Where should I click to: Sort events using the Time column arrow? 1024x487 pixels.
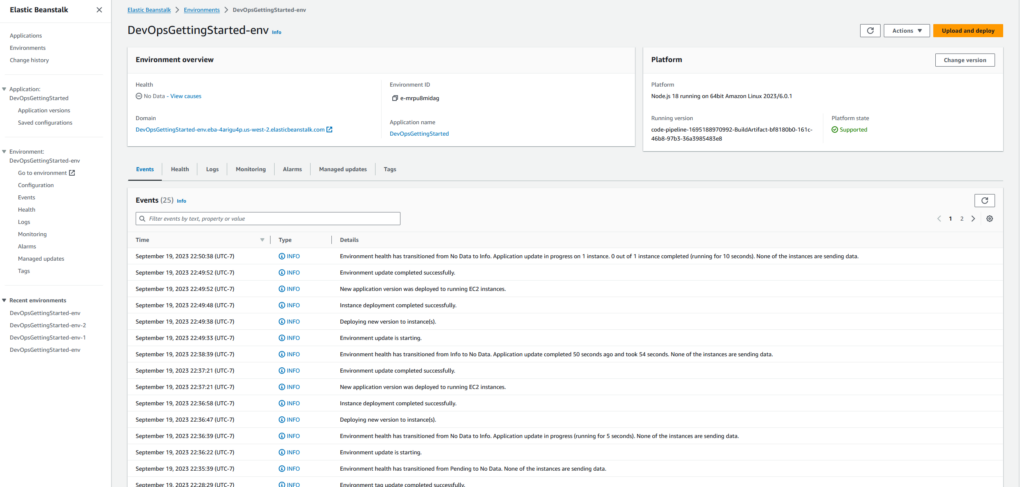(262, 240)
